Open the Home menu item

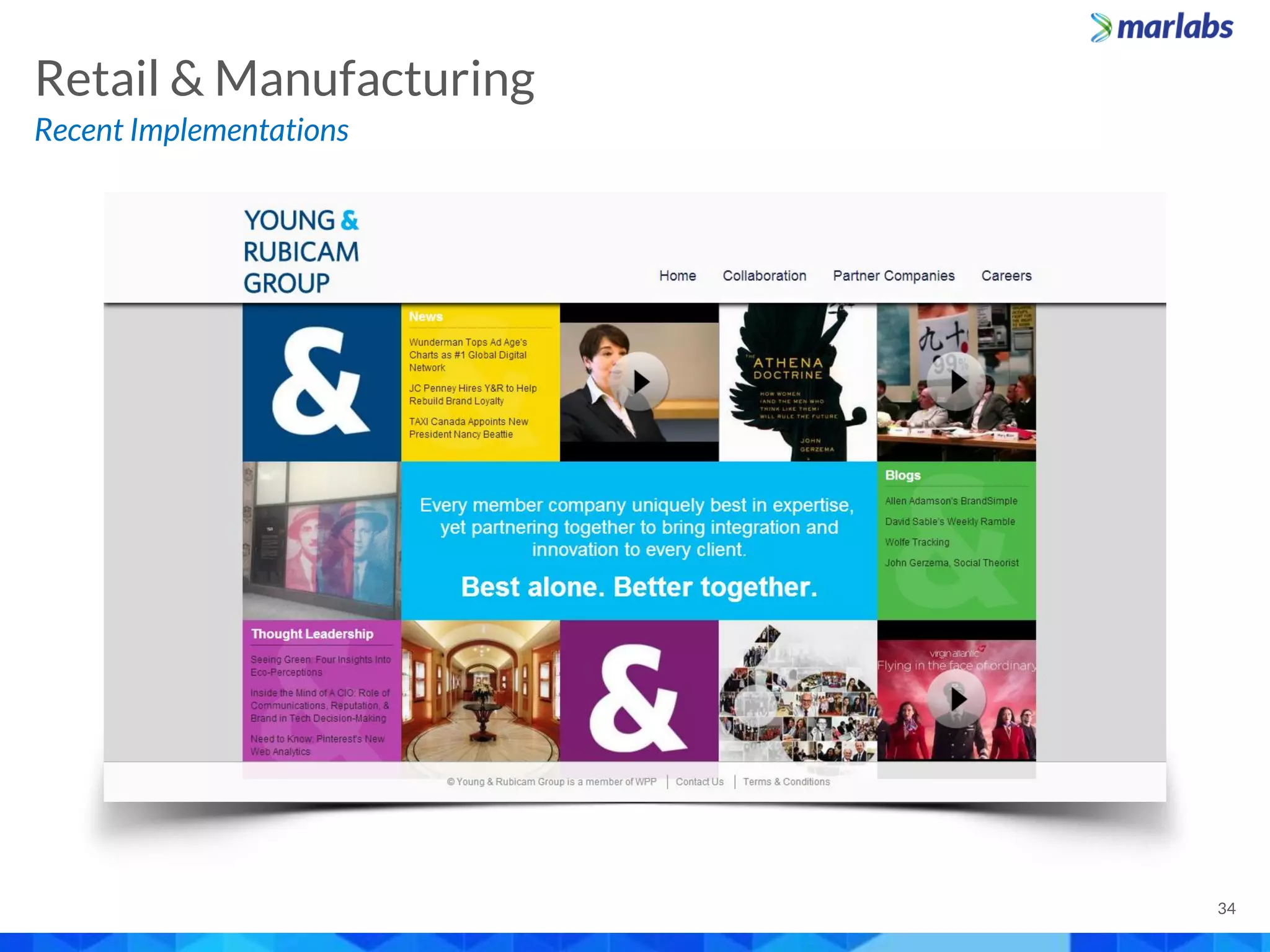[x=677, y=276]
